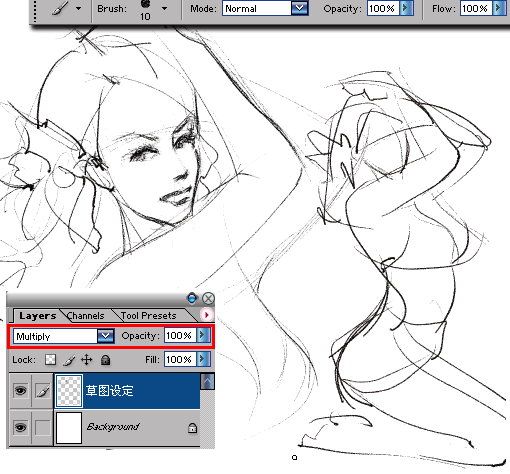Click the Brush tool preset icon
Image resolution: width=510 pixels, height=474 pixels.
click(x=60, y=8)
